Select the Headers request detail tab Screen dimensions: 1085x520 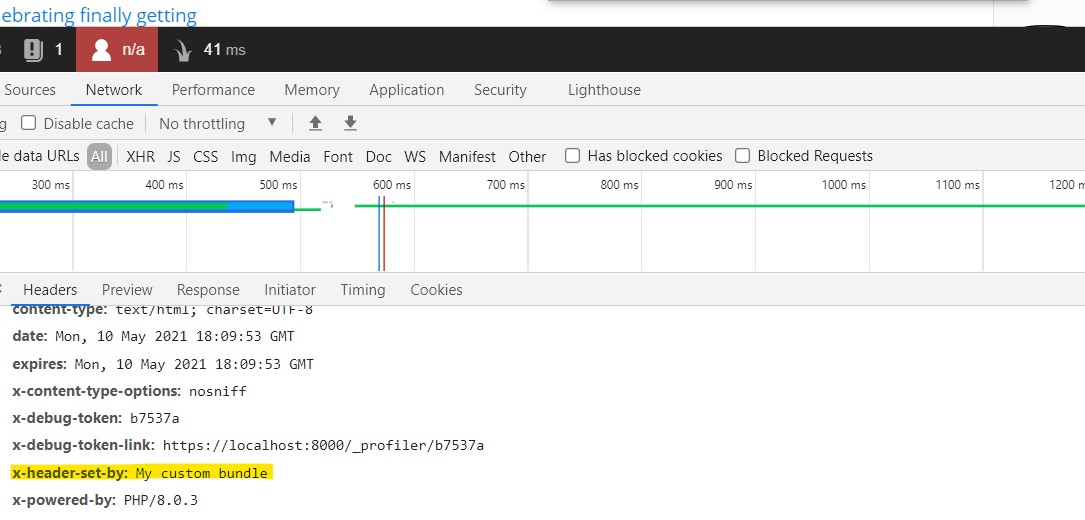coord(50,289)
